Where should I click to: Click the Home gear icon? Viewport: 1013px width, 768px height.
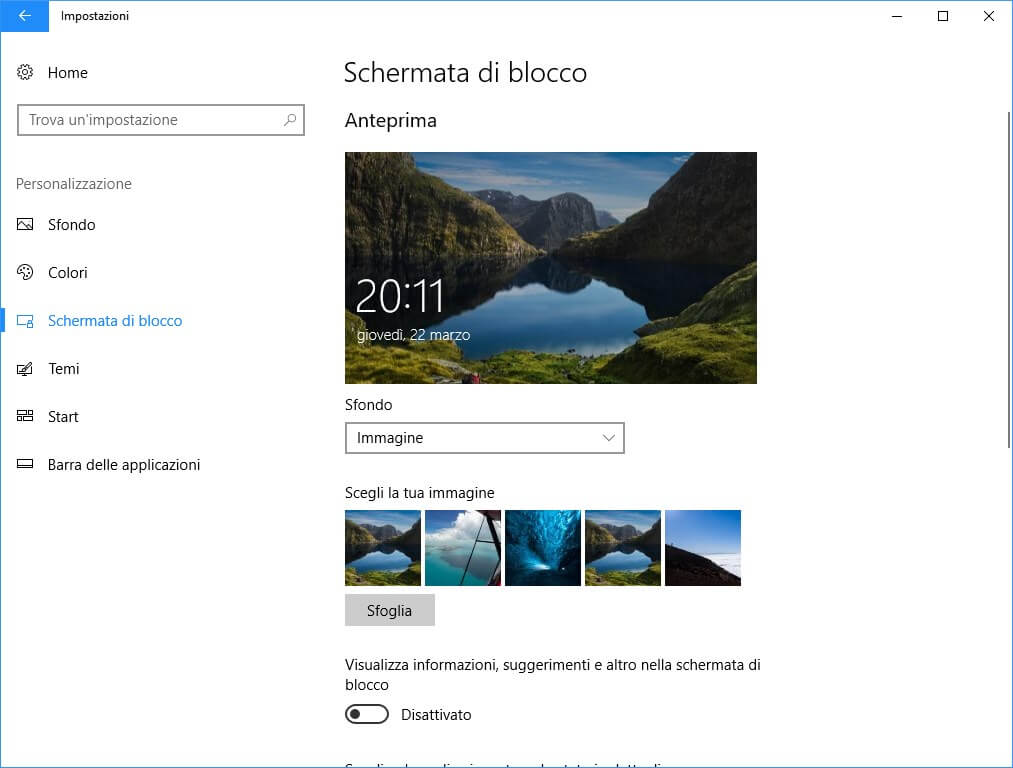click(26, 73)
